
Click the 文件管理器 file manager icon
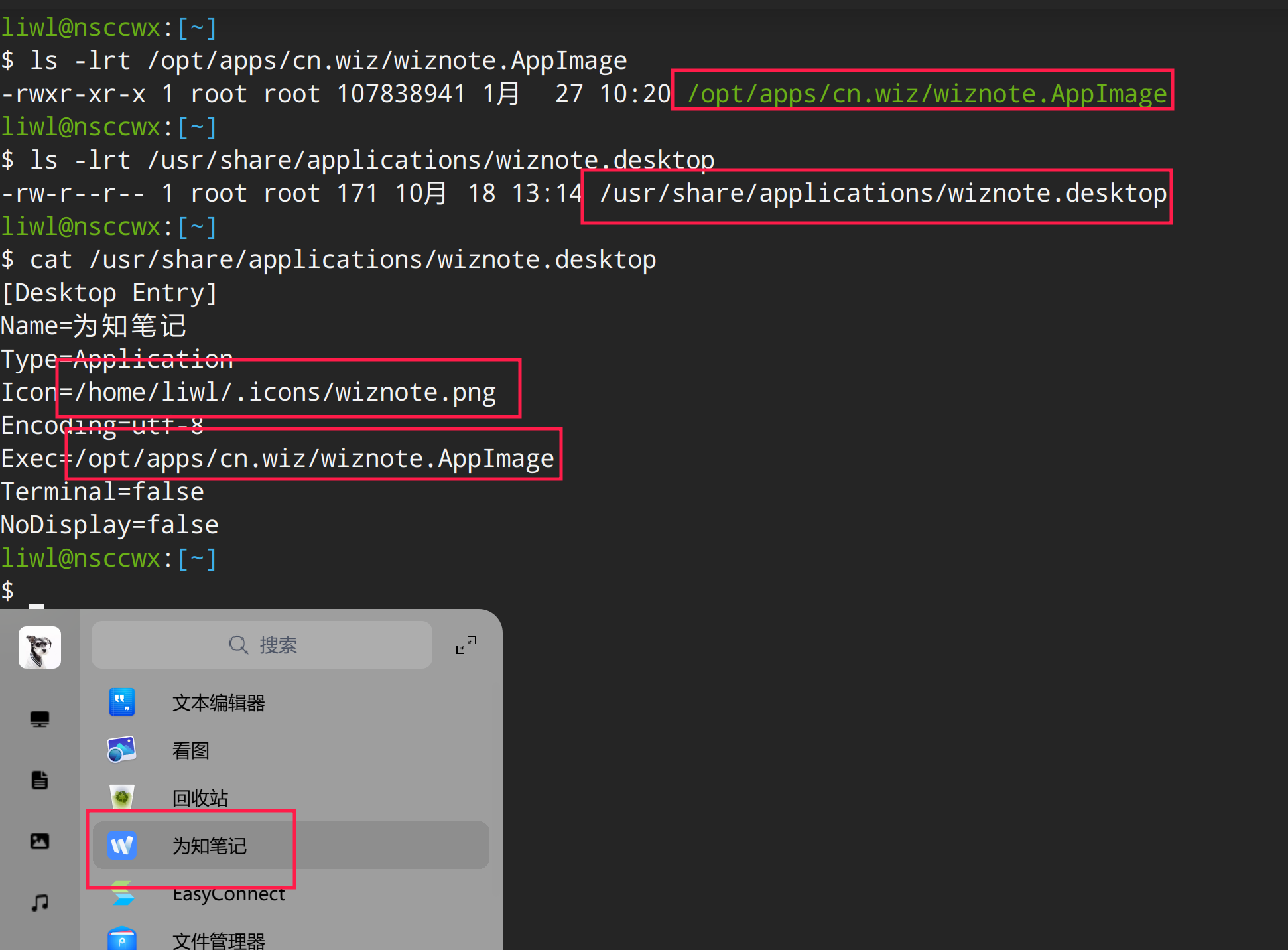point(122,939)
